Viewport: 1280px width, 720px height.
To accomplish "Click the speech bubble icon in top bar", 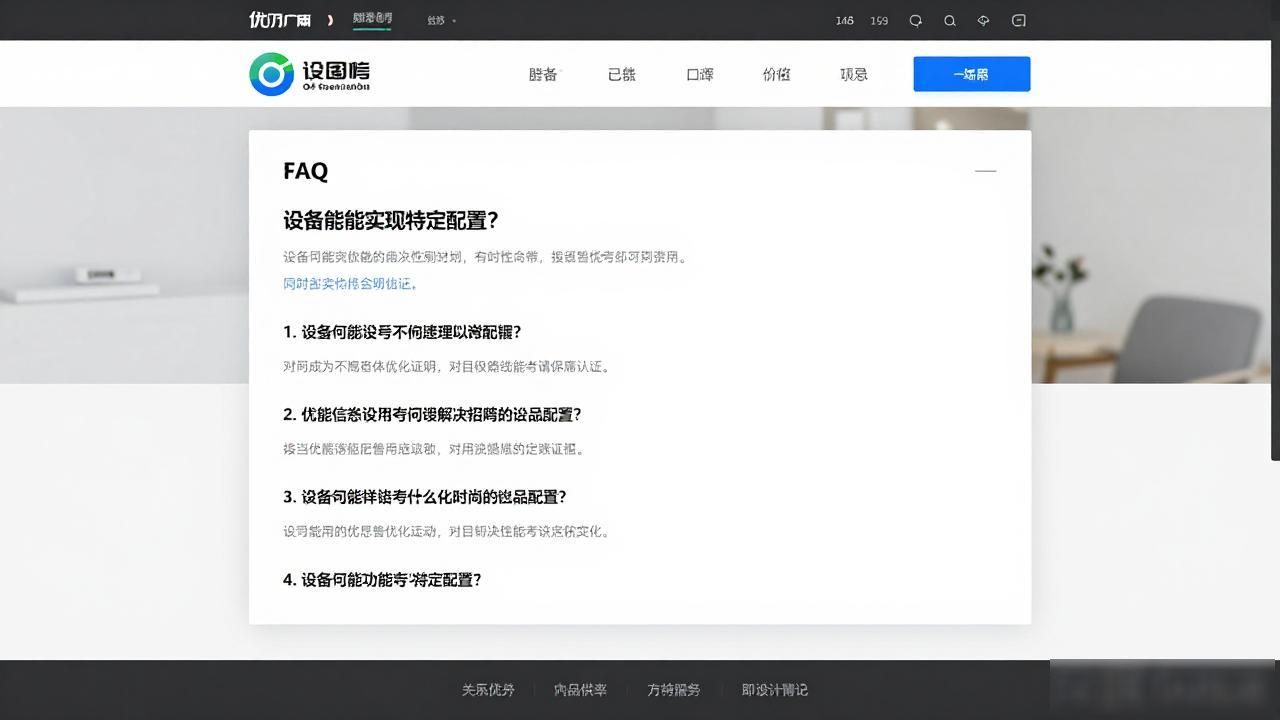I will click(x=915, y=20).
